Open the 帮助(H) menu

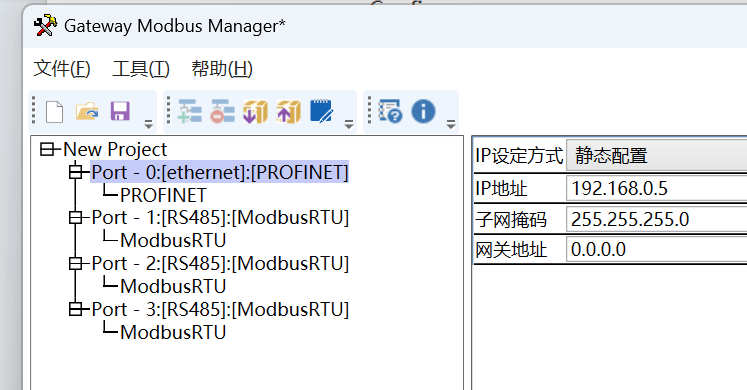click(x=222, y=69)
